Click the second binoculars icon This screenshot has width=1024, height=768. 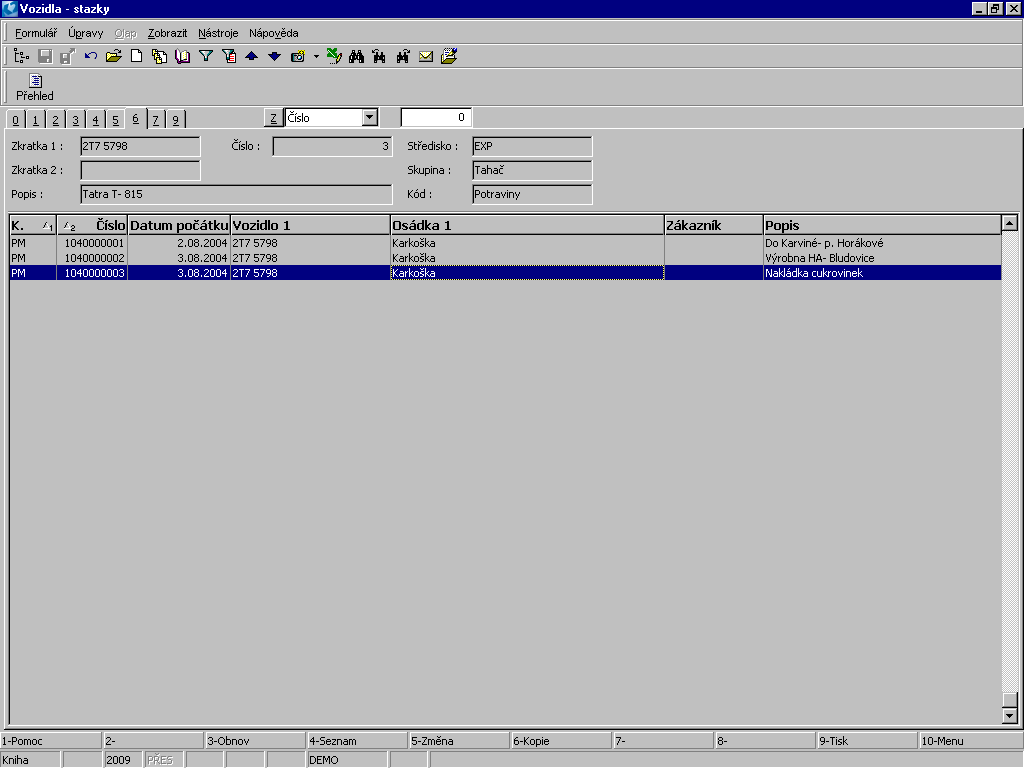379,57
